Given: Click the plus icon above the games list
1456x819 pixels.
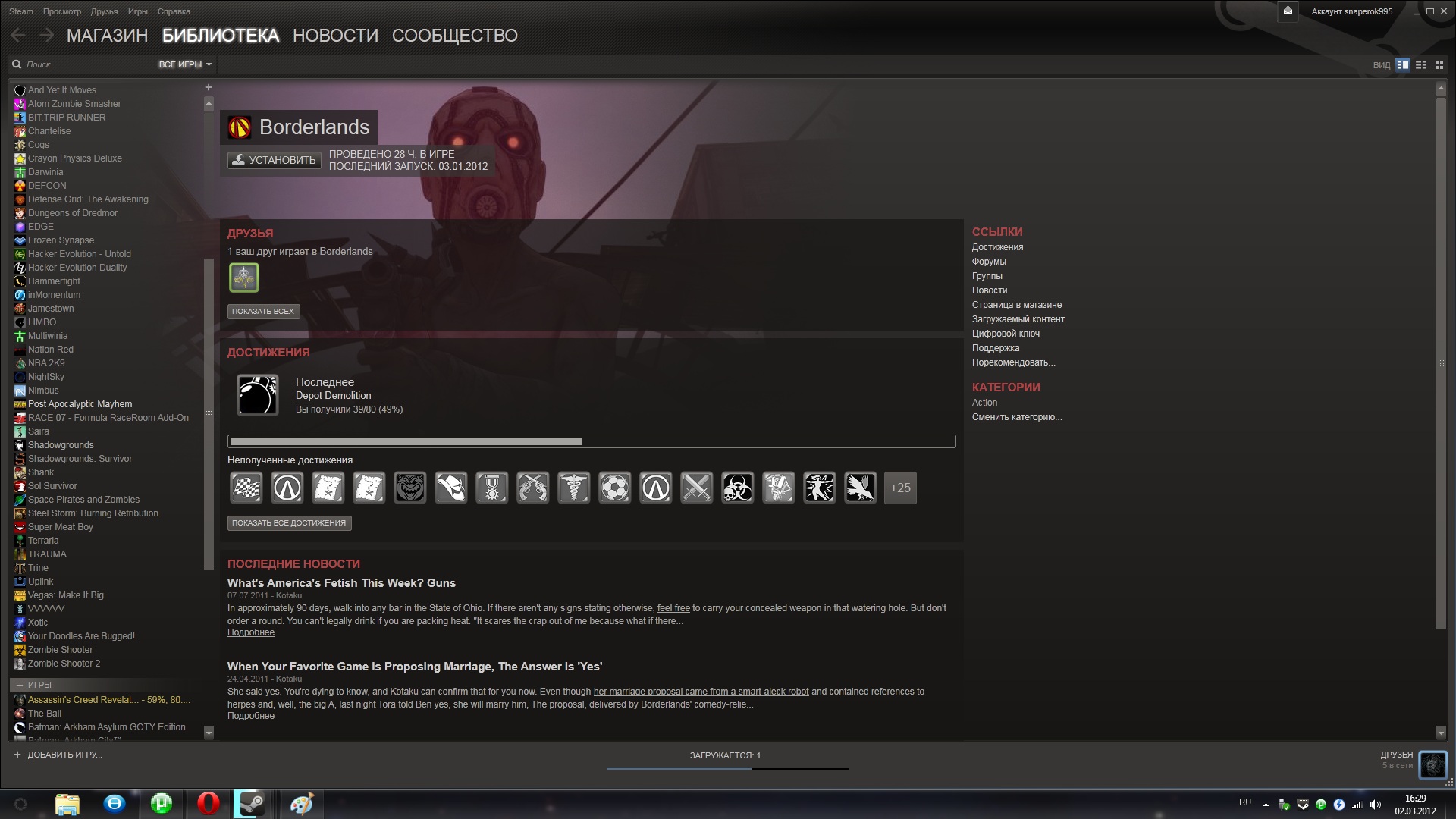Looking at the screenshot, I should [209, 88].
